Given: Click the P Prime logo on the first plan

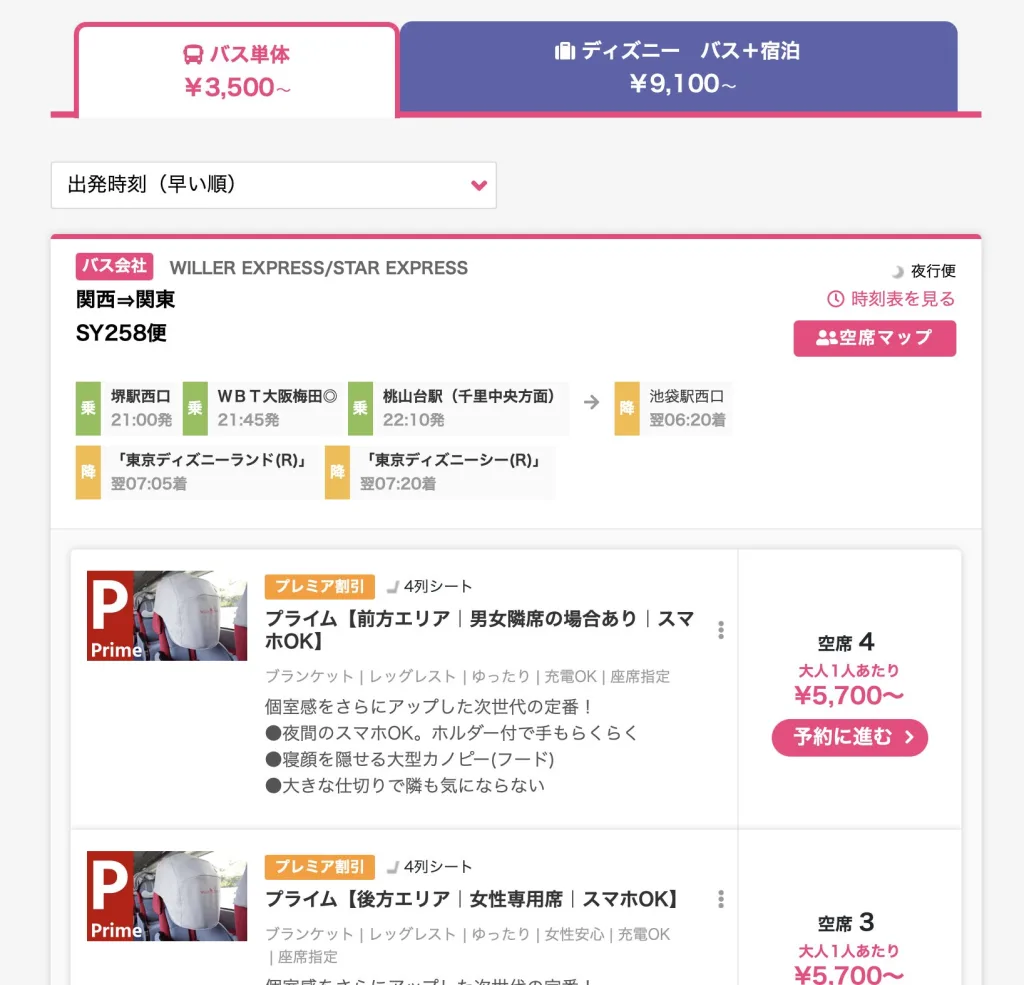Looking at the screenshot, I should 110,614.
